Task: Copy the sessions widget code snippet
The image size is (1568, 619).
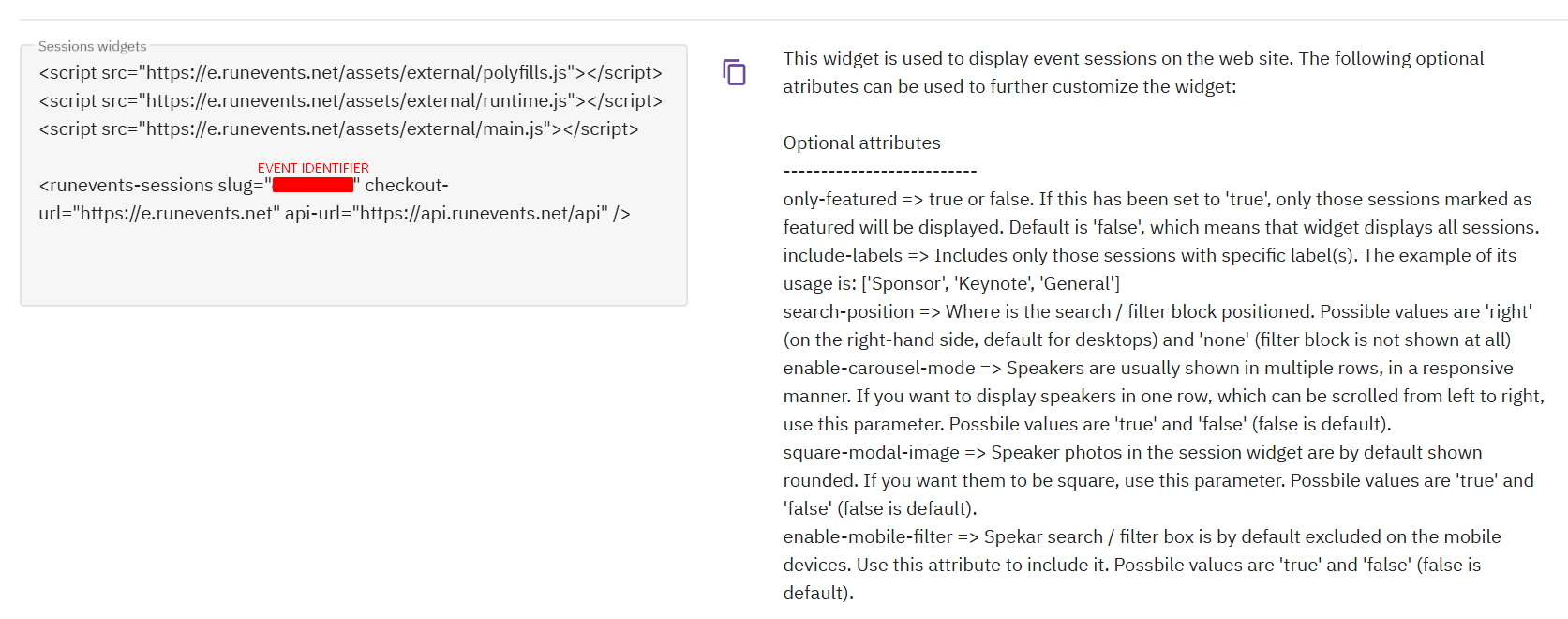Action: tap(735, 72)
